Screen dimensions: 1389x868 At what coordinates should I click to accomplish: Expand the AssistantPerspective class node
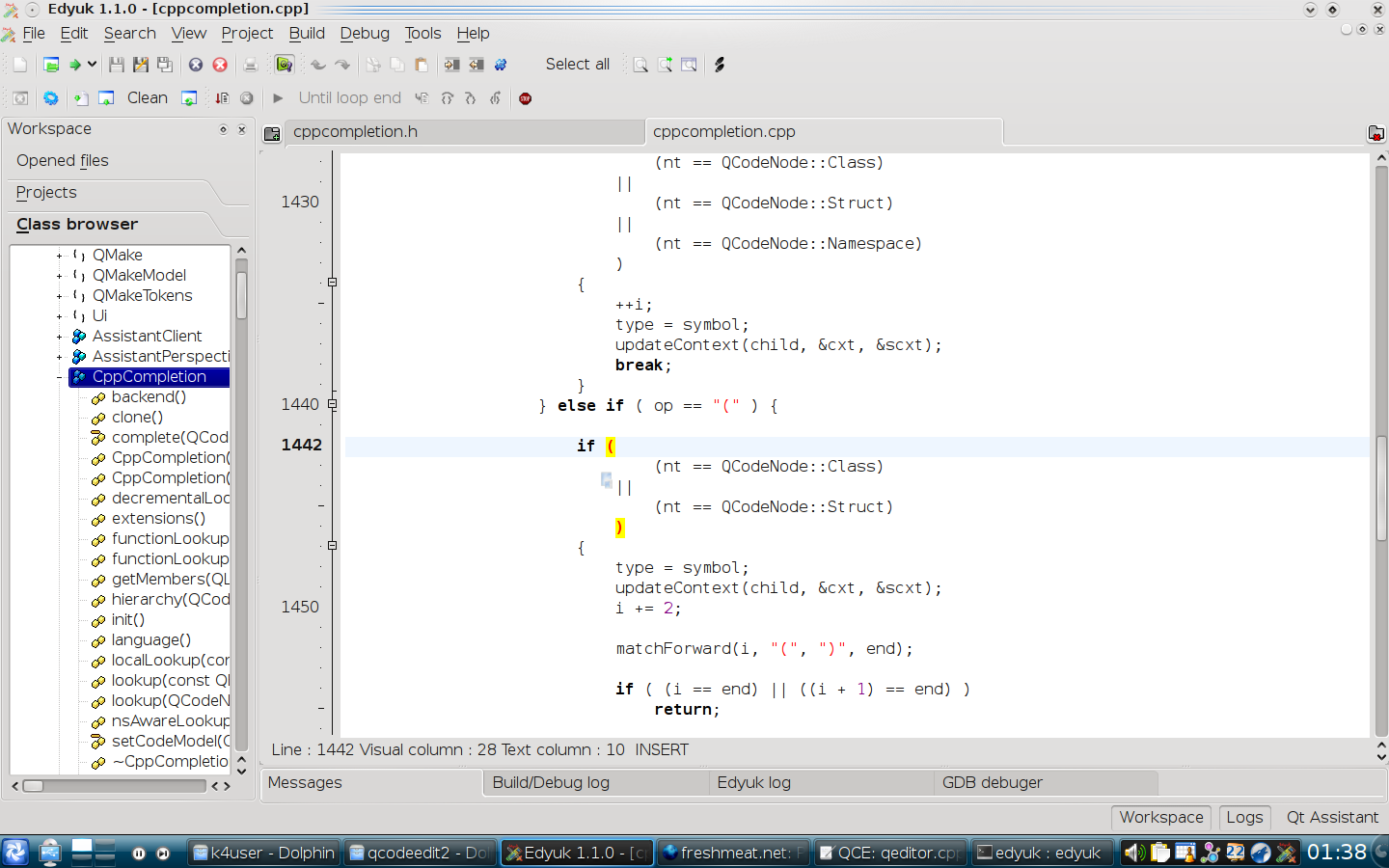(x=59, y=357)
